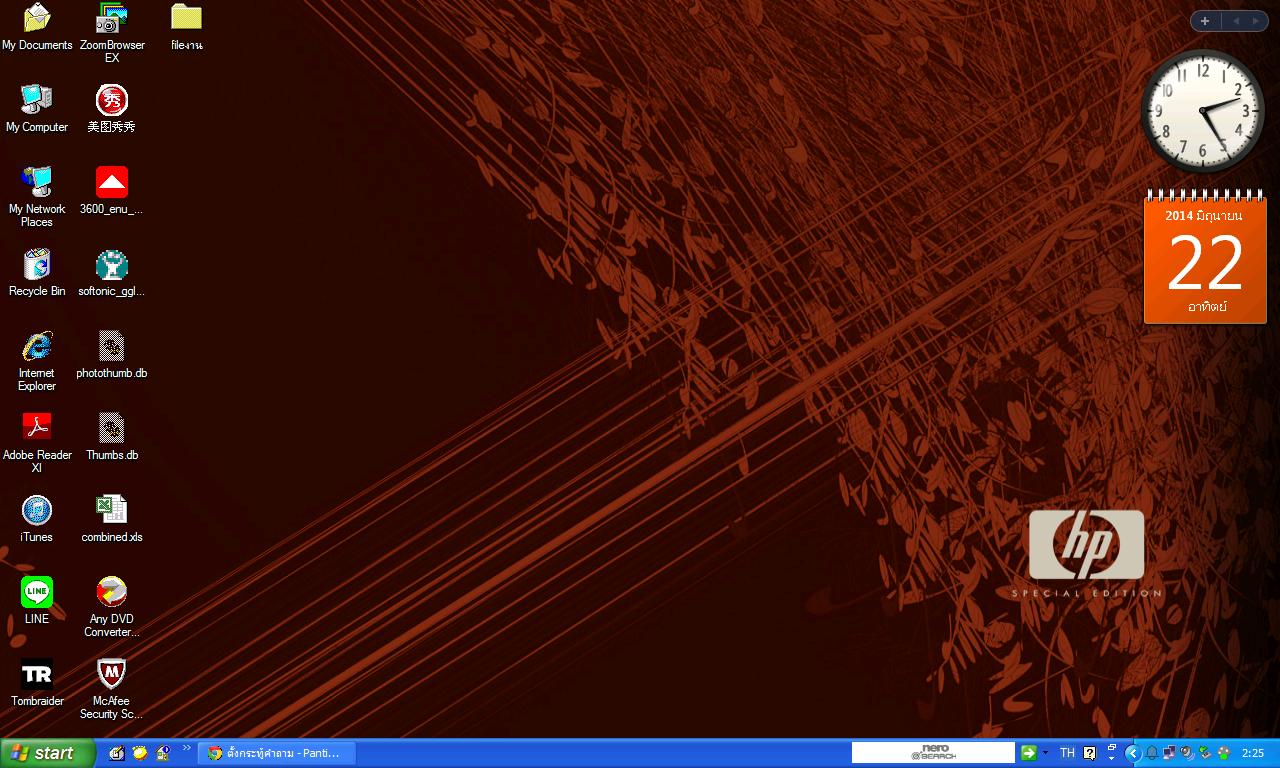Open the language bar options small arrow
The height and width of the screenshot is (768, 1280).
click(1111, 759)
